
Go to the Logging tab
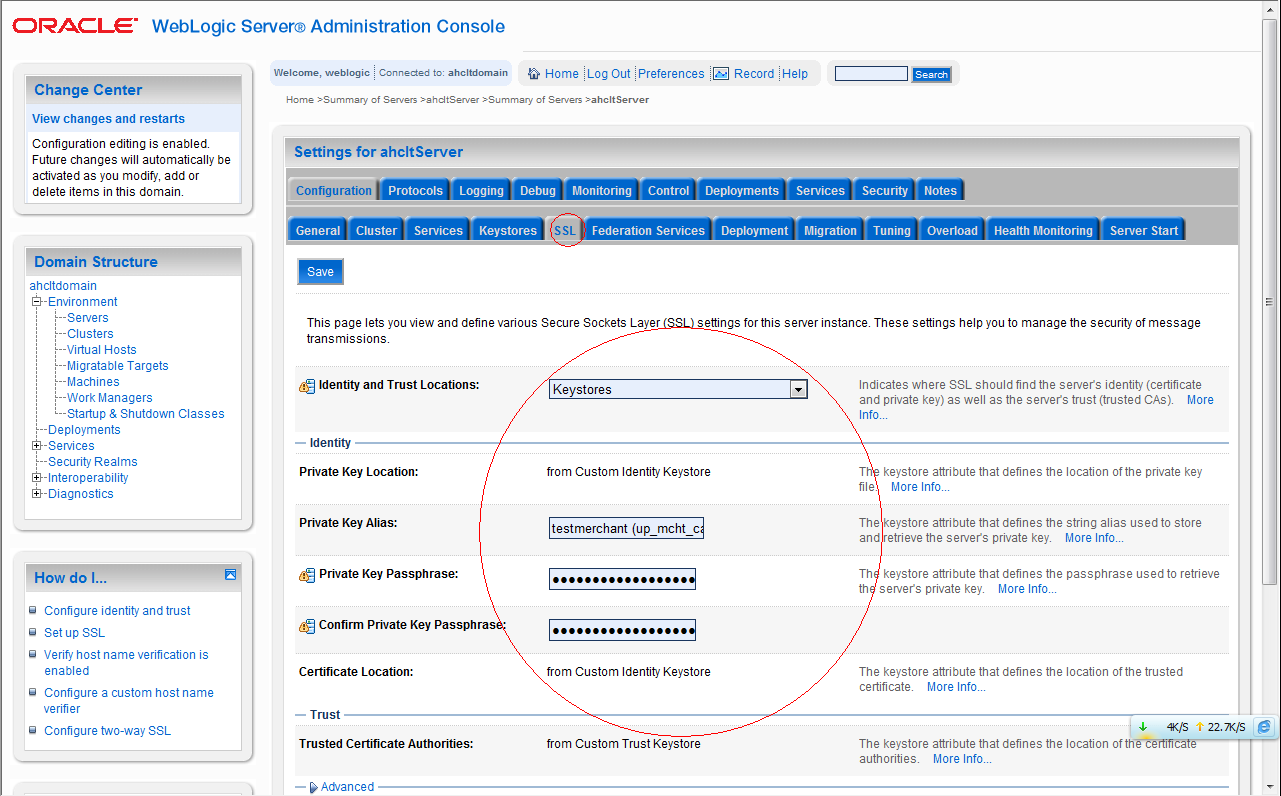click(x=481, y=191)
